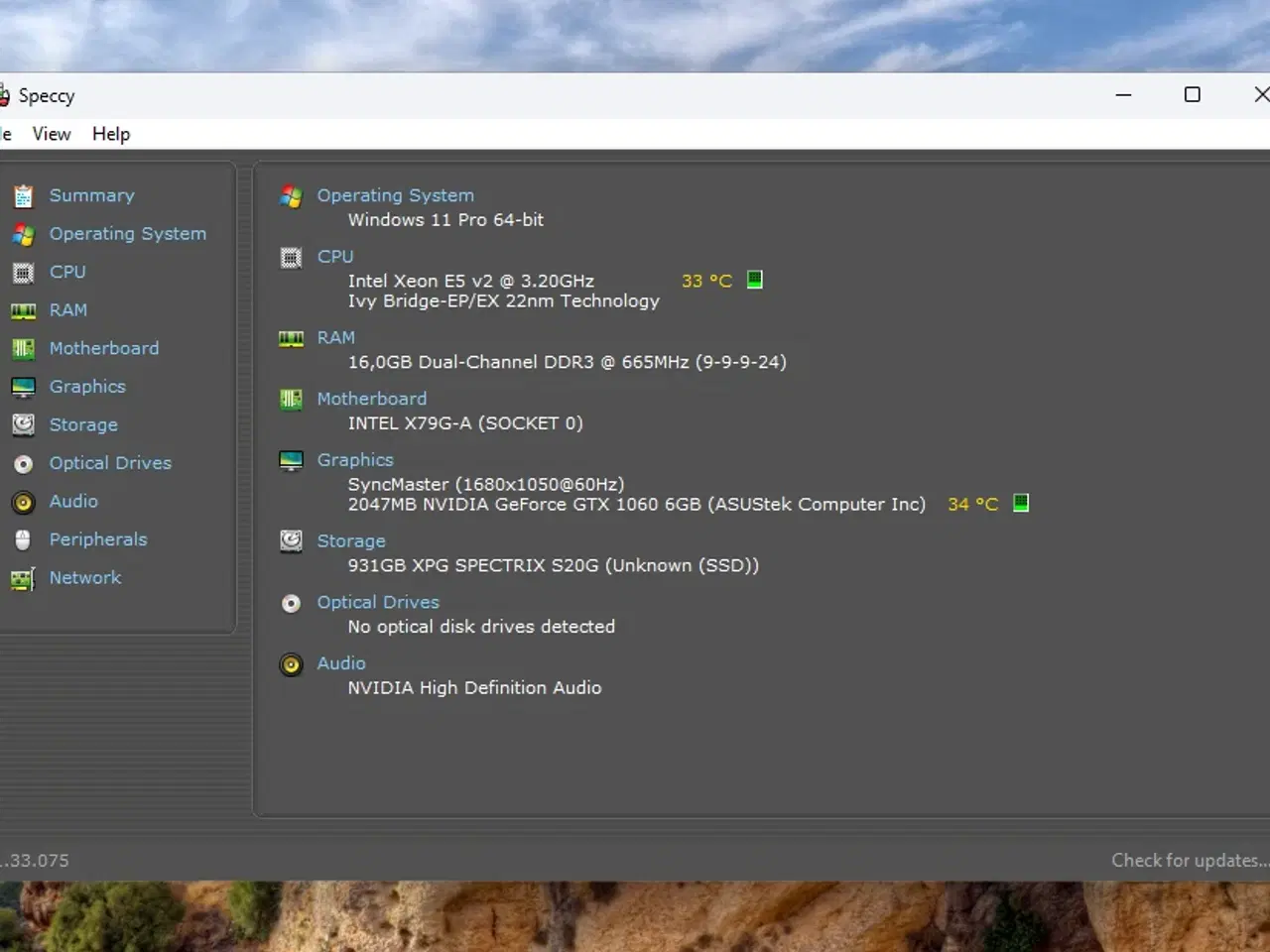Select Audio in the sidebar

tap(73, 501)
